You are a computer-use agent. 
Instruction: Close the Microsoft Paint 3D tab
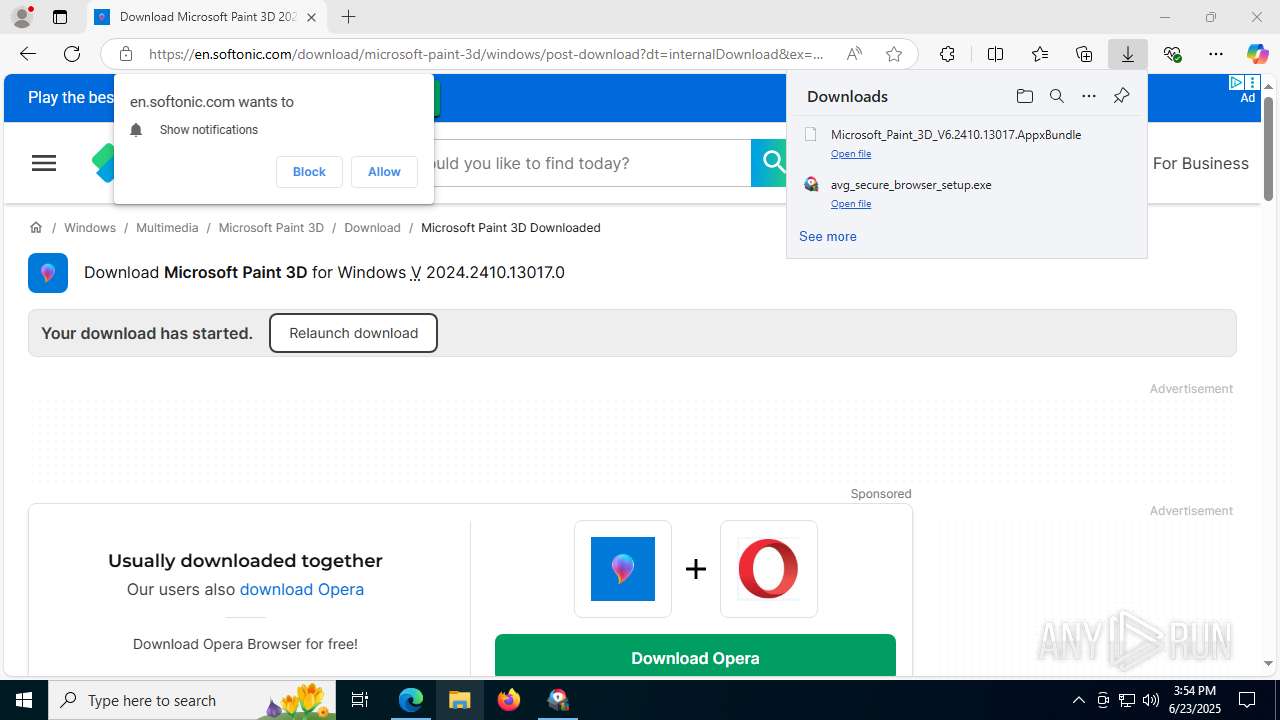[x=311, y=17]
